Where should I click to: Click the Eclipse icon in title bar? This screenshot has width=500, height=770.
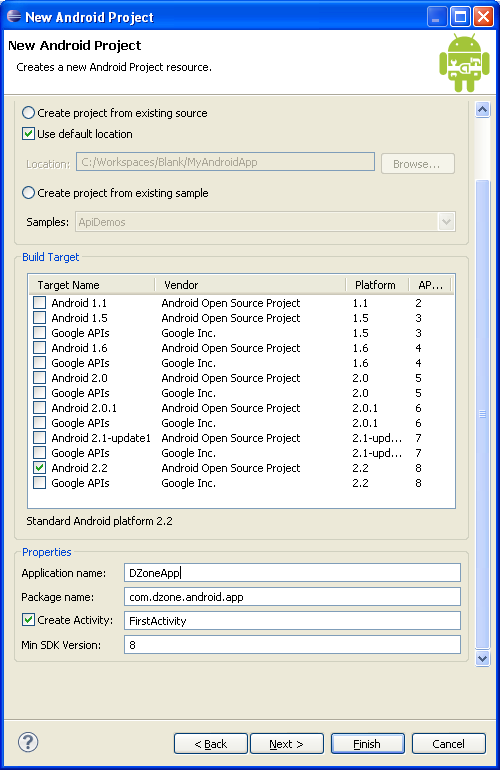[x=14, y=16]
